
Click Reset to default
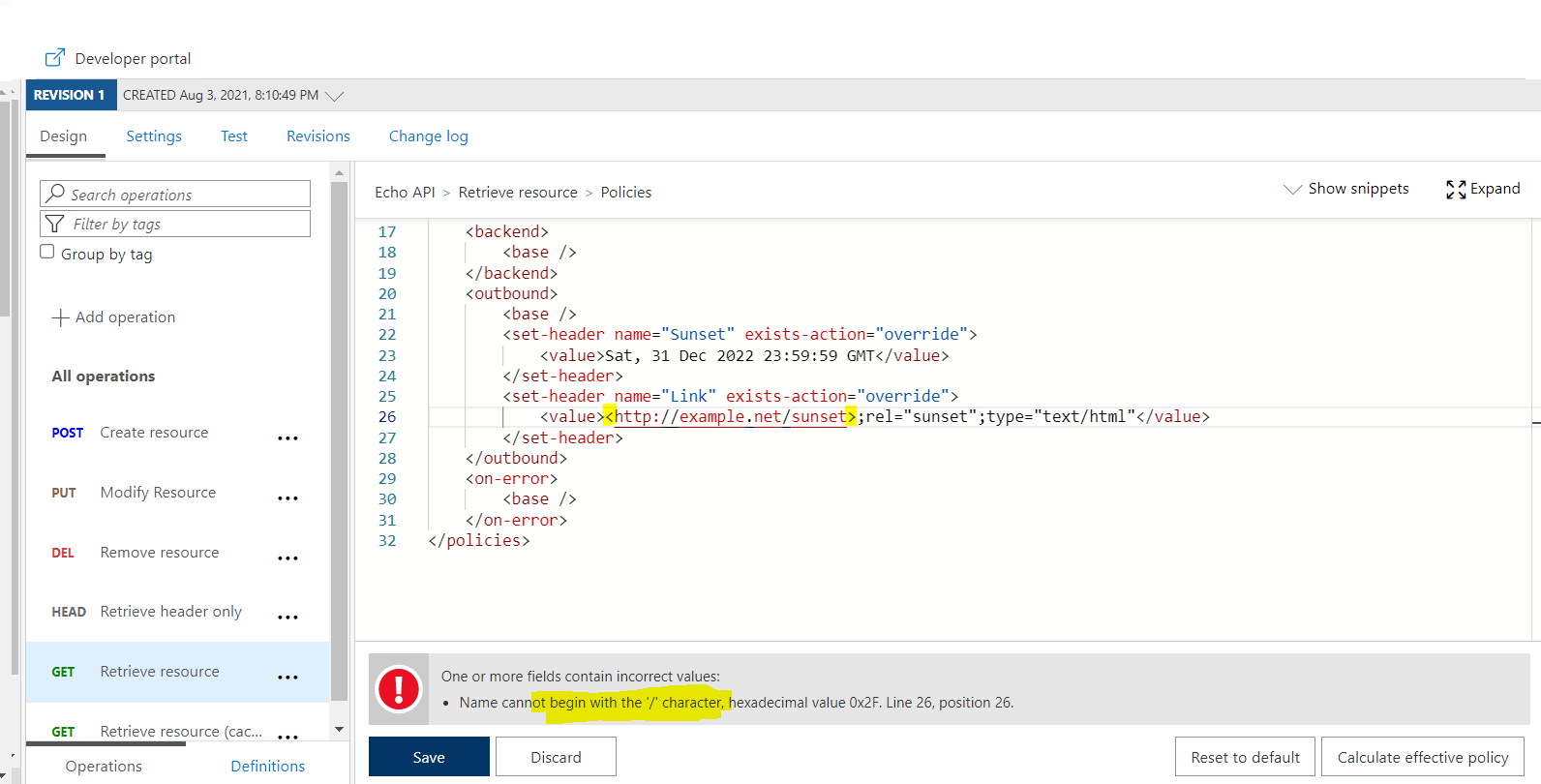tap(1245, 757)
